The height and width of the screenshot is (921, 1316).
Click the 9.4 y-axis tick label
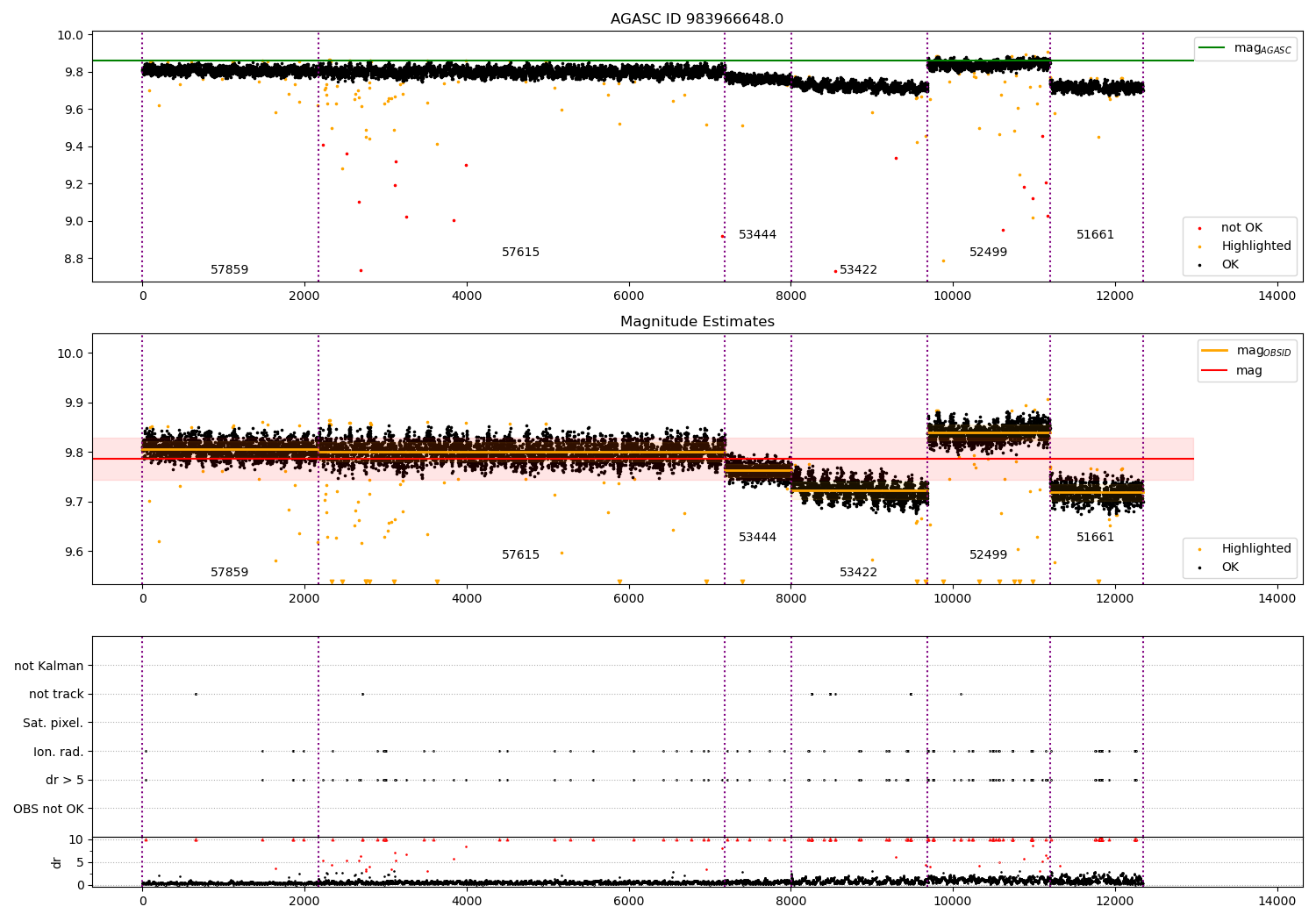(x=74, y=147)
